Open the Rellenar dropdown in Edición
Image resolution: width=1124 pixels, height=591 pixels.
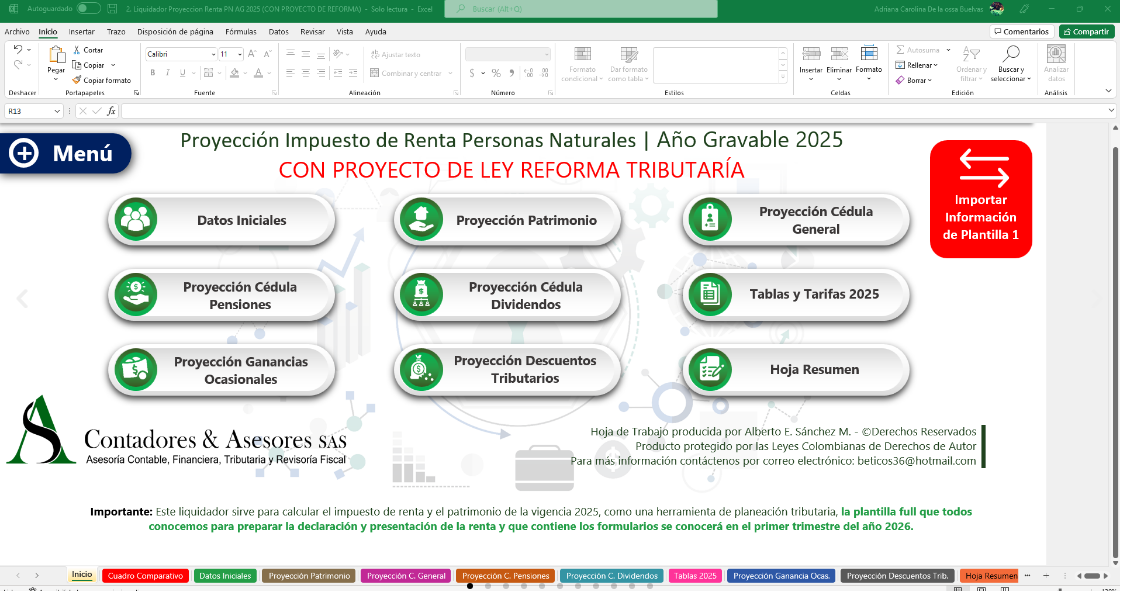point(900,65)
